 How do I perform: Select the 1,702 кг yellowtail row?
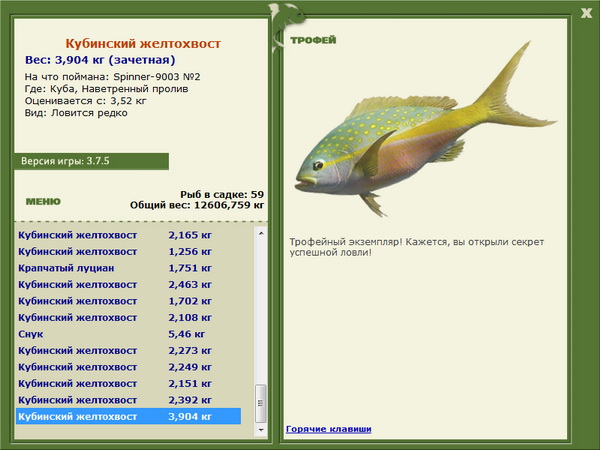[x=128, y=300]
